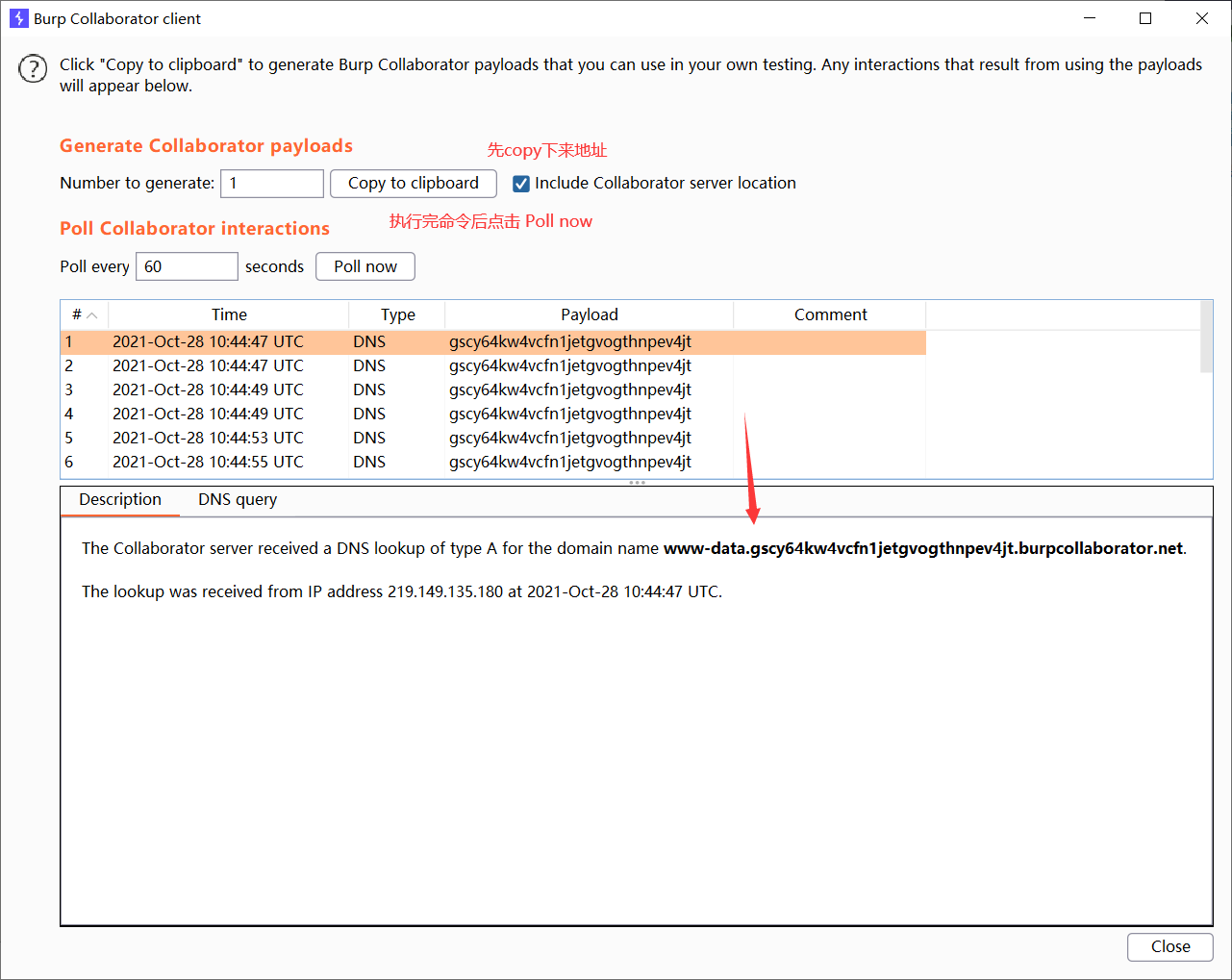Click the split pane divider dots handle
This screenshot has height=980, width=1232.
(637, 483)
